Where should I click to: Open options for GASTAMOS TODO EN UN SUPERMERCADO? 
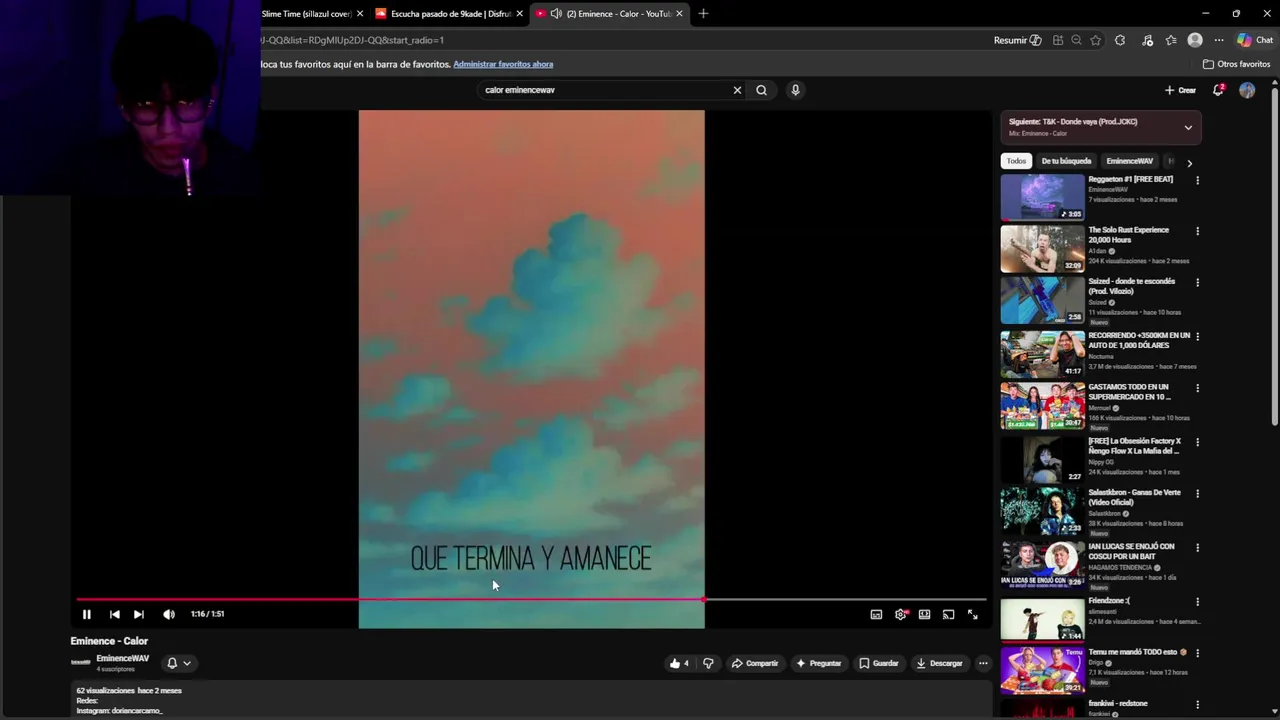1197,389
